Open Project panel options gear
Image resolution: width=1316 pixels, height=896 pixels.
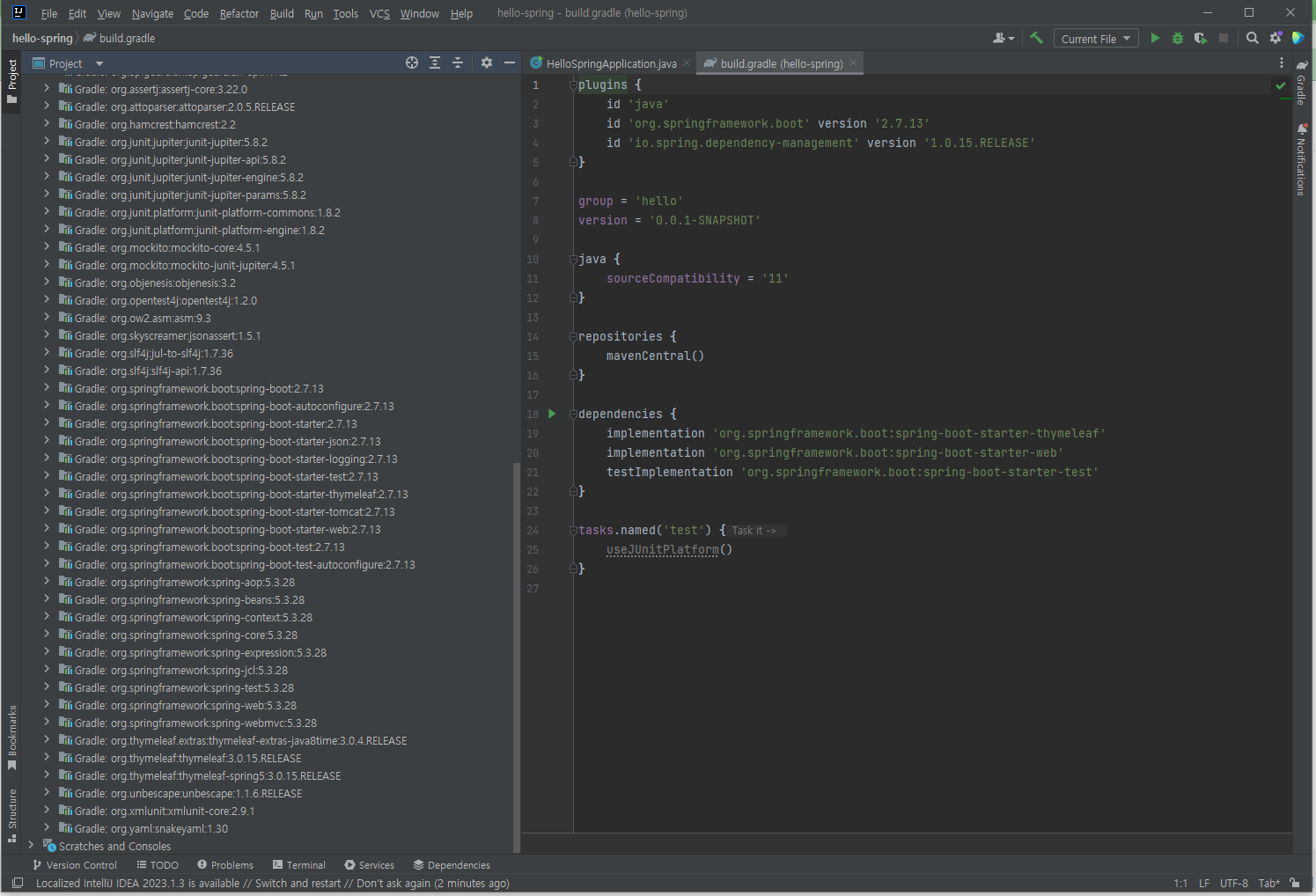tap(487, 62)
